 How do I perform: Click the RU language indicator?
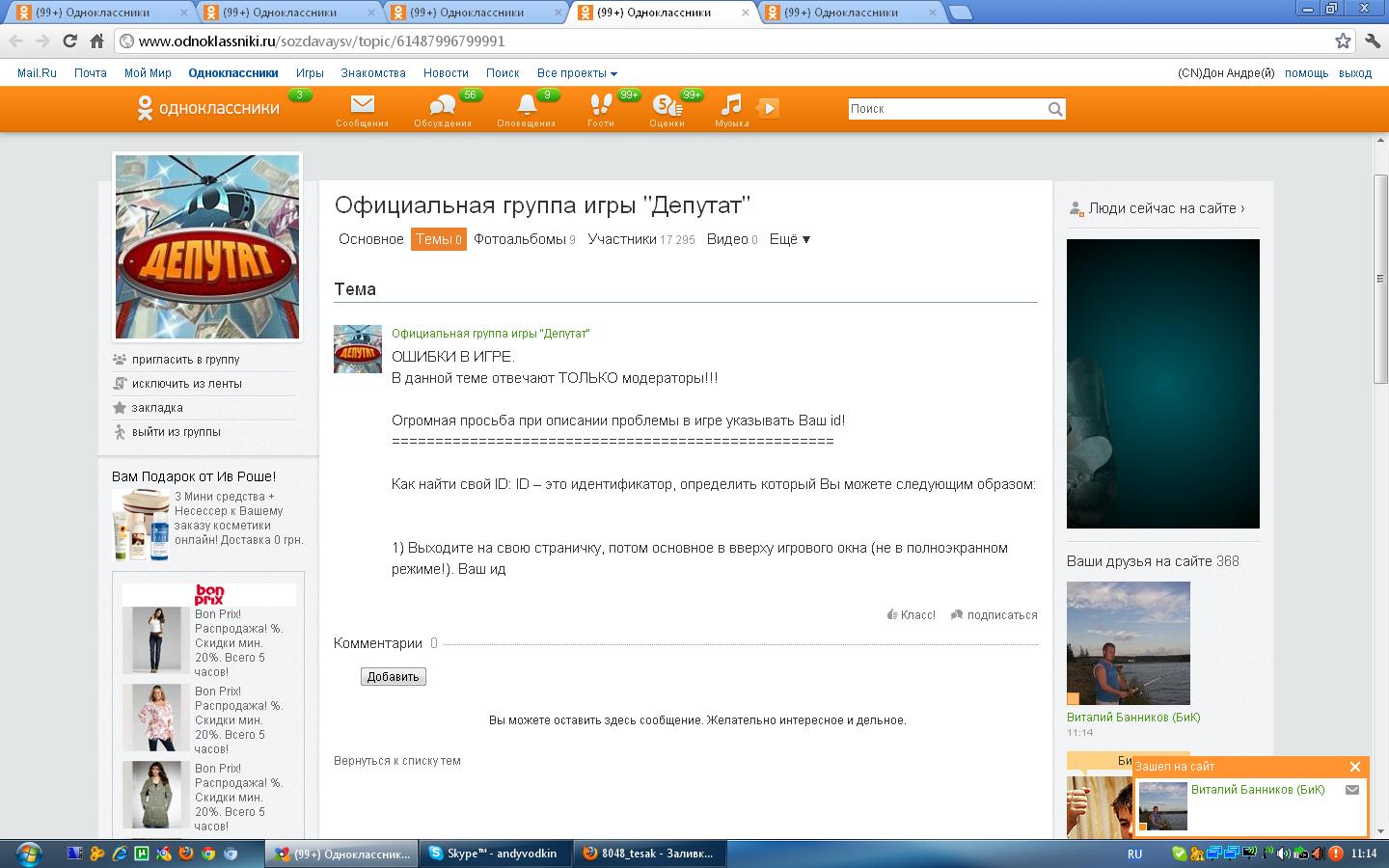pyautogui.click(x=1135, y=854)
